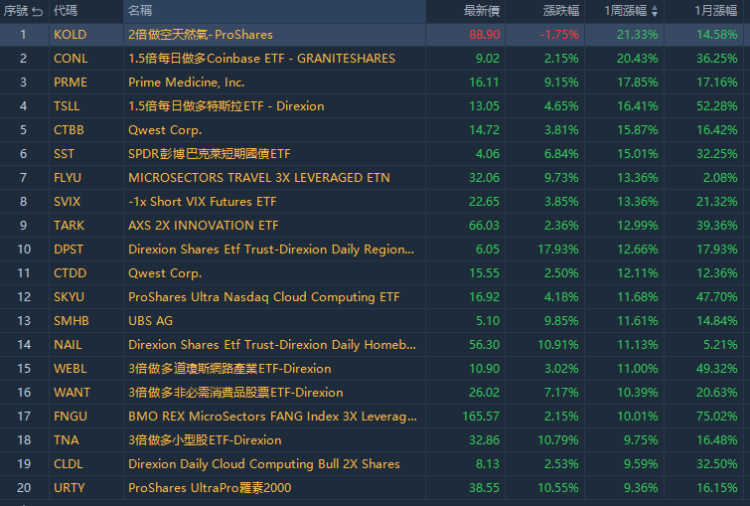Select the CONL ticker code
The width and height of the screenshot is (750, 506).
coord(70,59)
